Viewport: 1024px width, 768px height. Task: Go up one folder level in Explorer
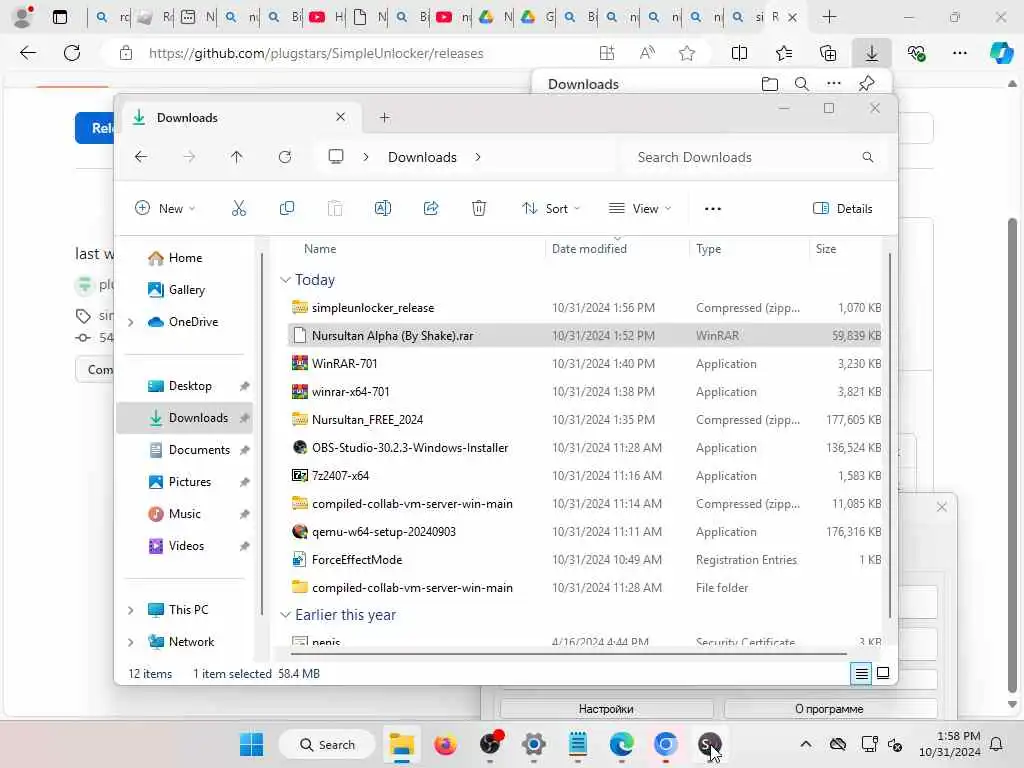point(236,157)
